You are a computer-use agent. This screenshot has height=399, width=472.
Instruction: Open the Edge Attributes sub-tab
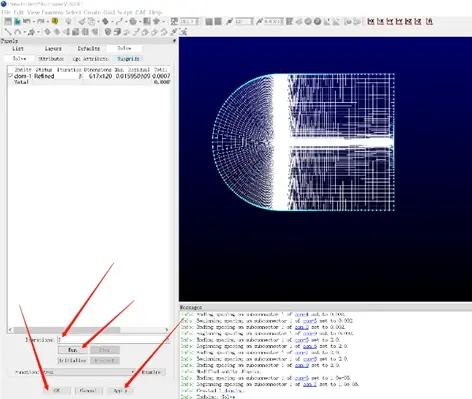[91, 59]
